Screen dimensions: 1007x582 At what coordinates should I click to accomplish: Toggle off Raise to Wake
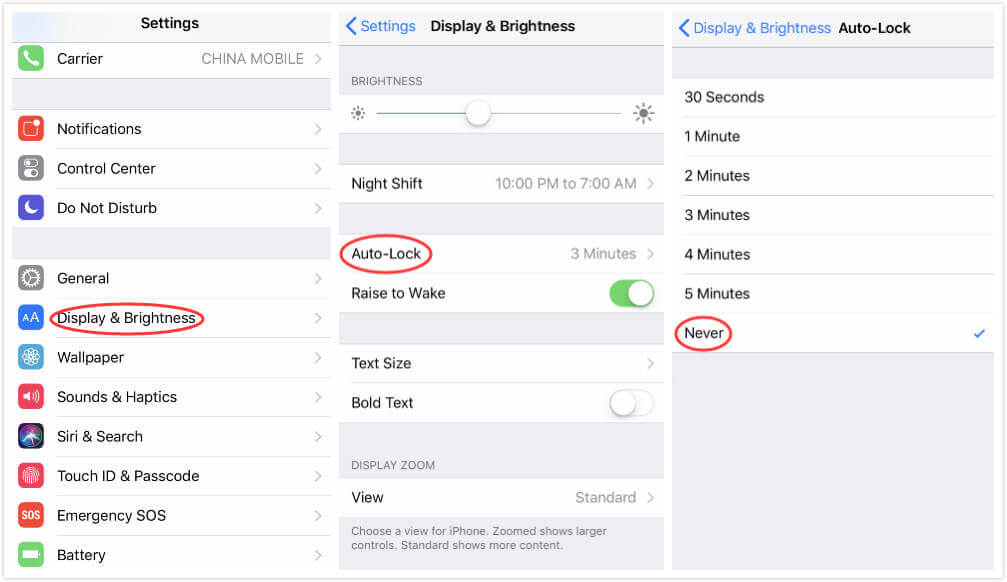pos(631,293)
